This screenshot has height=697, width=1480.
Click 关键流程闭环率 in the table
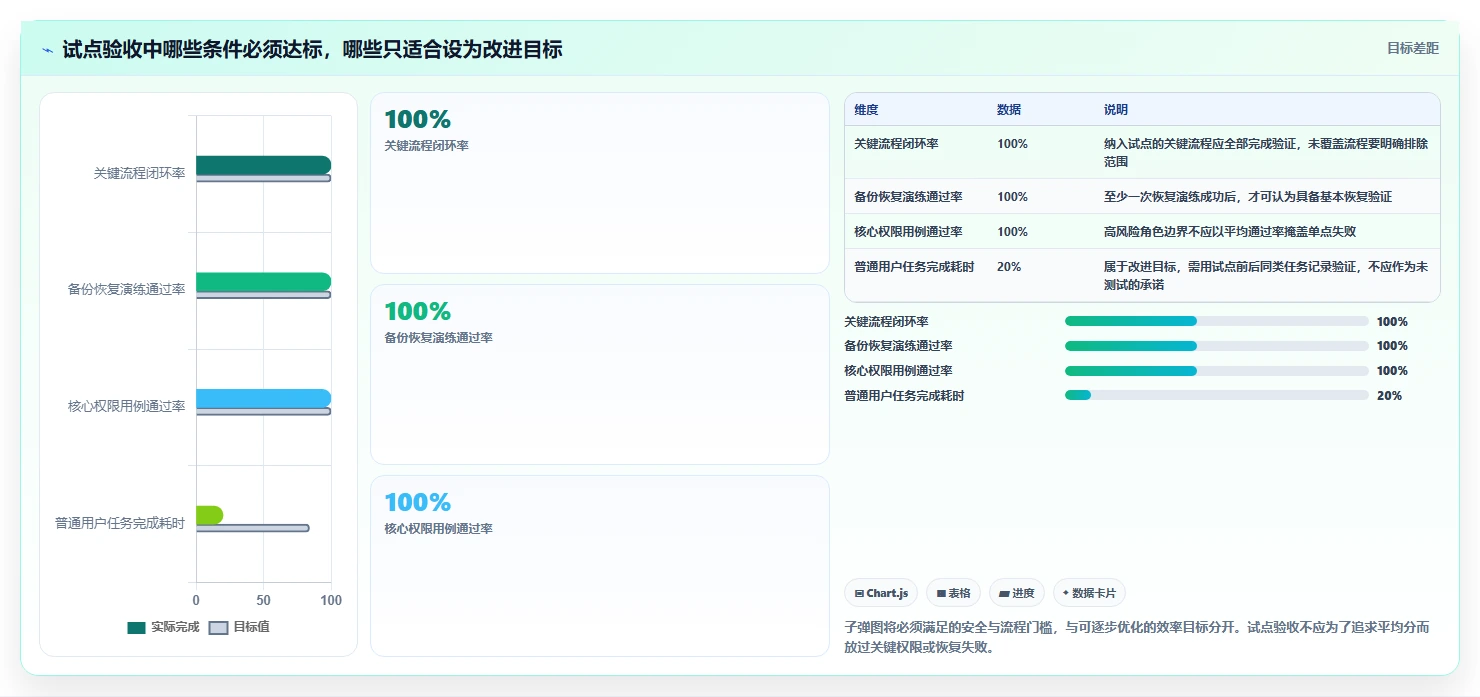896,144
